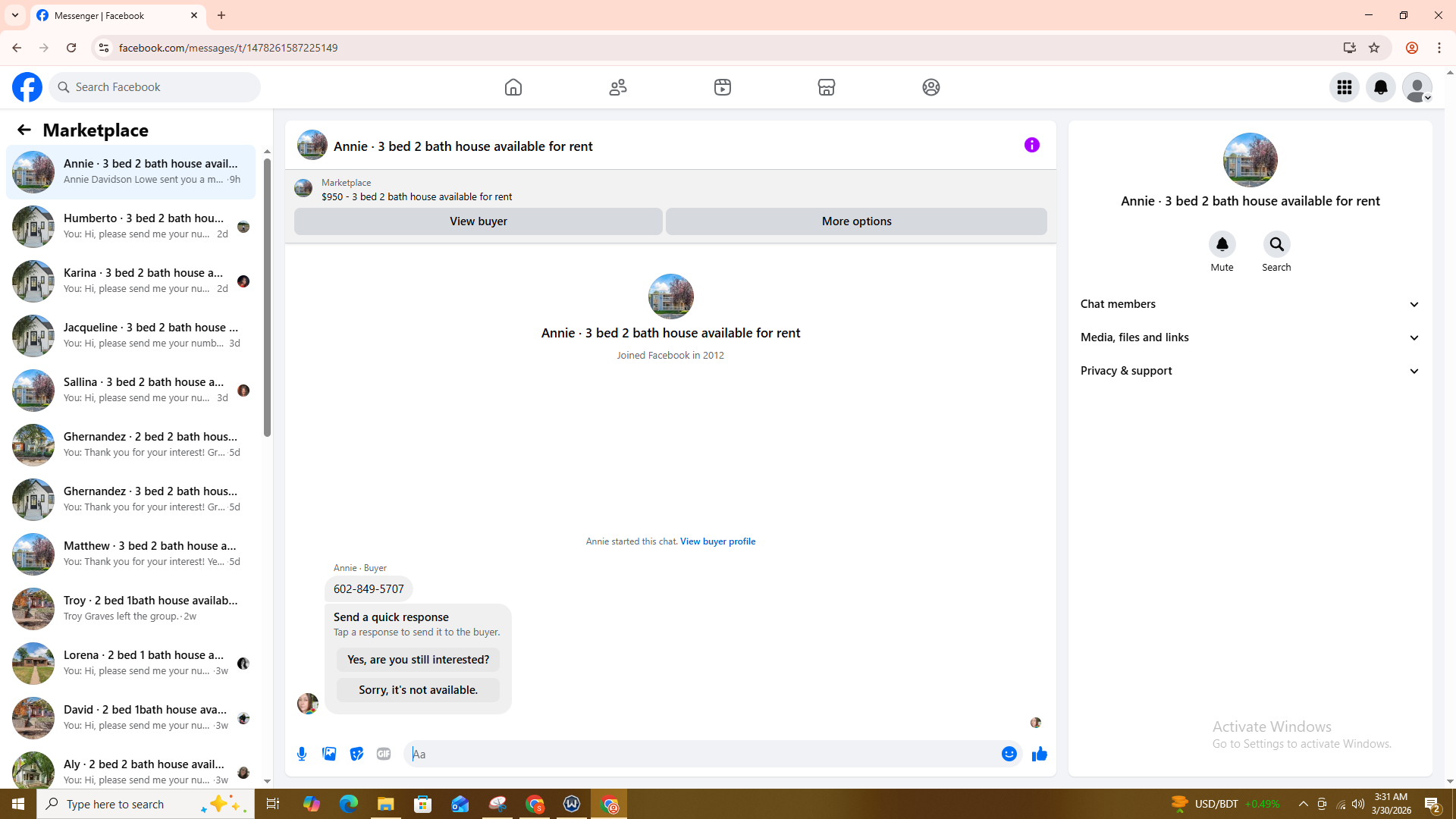The image size is (1456, 819).
Task: Expand Media, files and links
Action: (x=1250, y=337)
